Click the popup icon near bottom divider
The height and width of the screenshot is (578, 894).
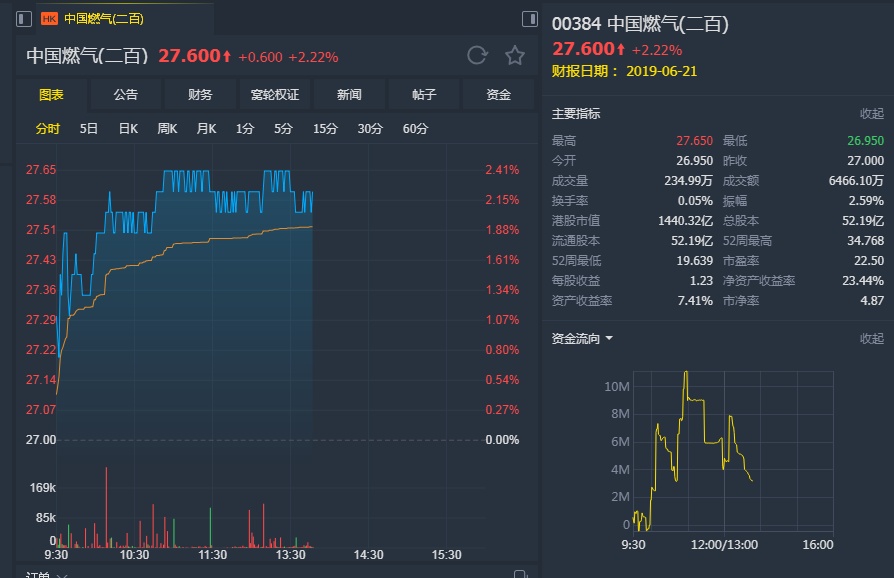[x=519, y=574]
